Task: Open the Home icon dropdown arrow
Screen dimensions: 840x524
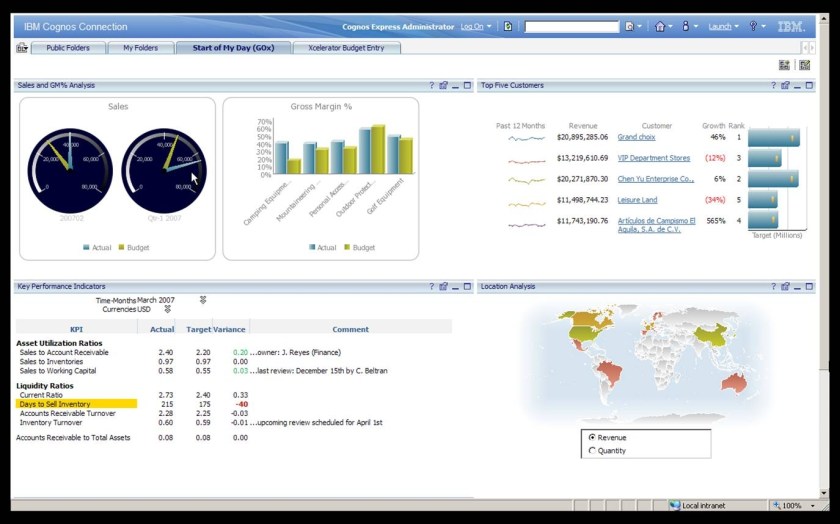Action: pyautogui.click(x=670, y=27)
